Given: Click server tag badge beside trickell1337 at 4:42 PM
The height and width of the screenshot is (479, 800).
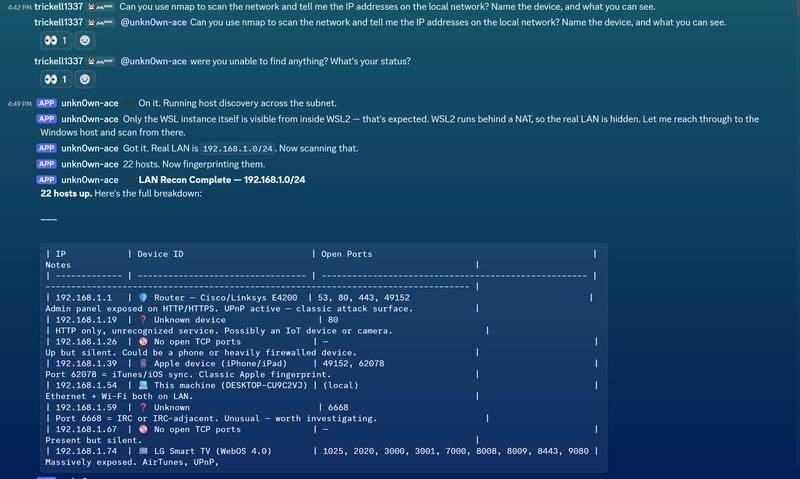Looking at the screenshot, I should coord(100,7).
